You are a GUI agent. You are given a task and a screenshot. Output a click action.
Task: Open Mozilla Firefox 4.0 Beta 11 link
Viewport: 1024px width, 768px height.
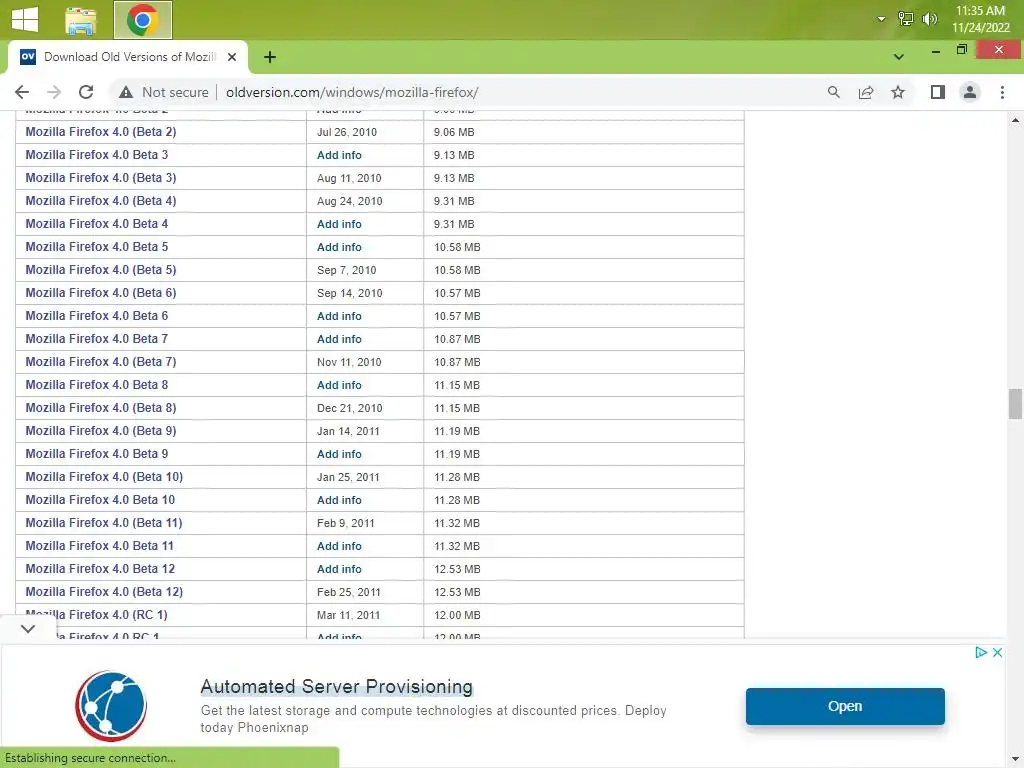(x=99, y=545)
